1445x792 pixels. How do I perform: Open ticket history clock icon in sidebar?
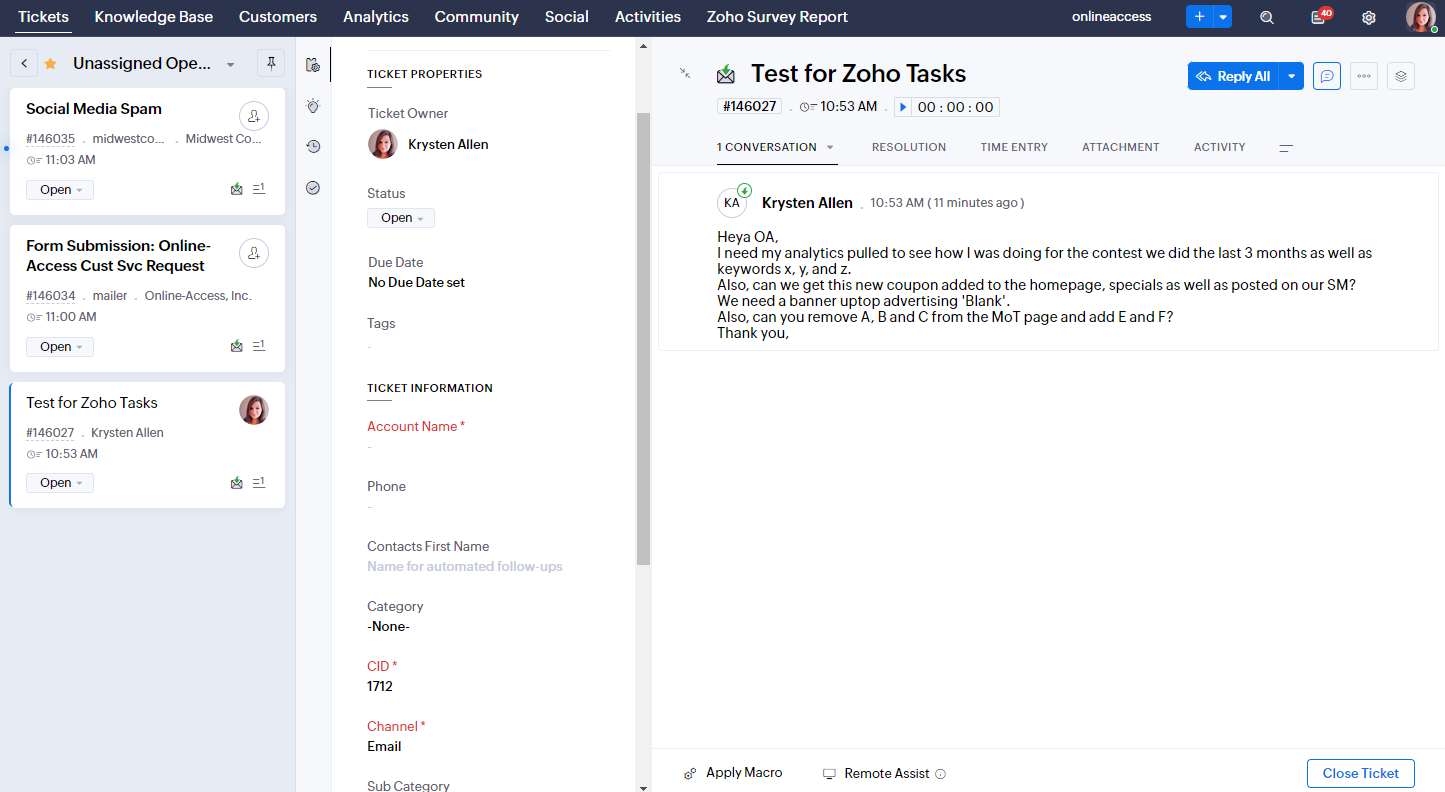tap(313, 147)
